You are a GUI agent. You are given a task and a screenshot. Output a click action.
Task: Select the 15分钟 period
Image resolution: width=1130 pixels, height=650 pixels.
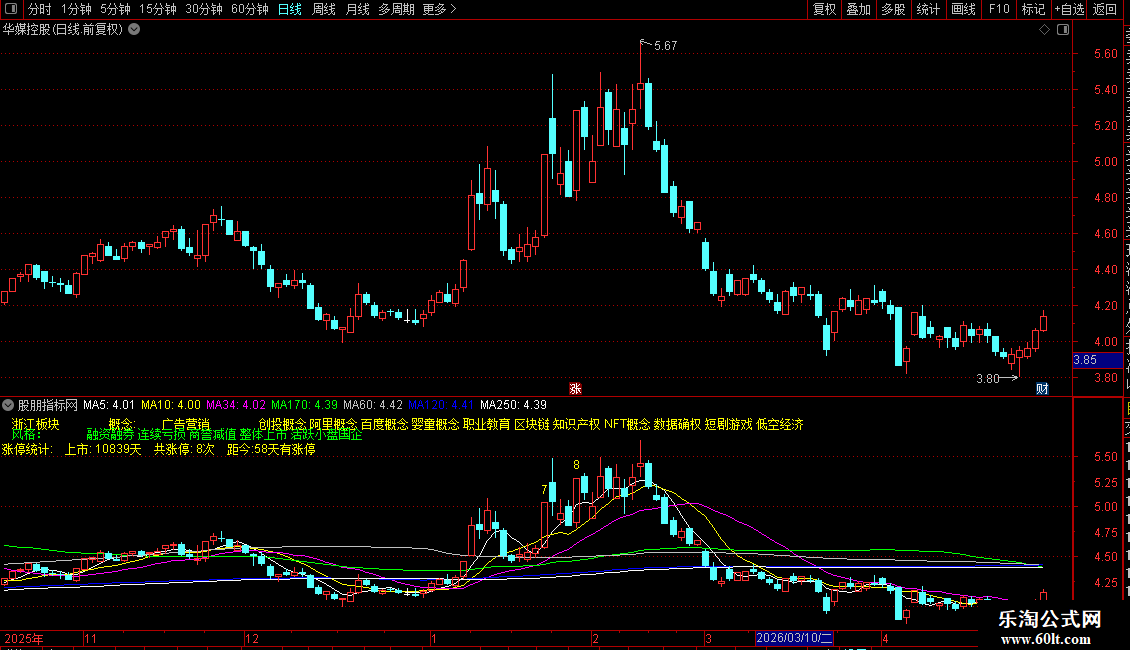pos(158,9)
